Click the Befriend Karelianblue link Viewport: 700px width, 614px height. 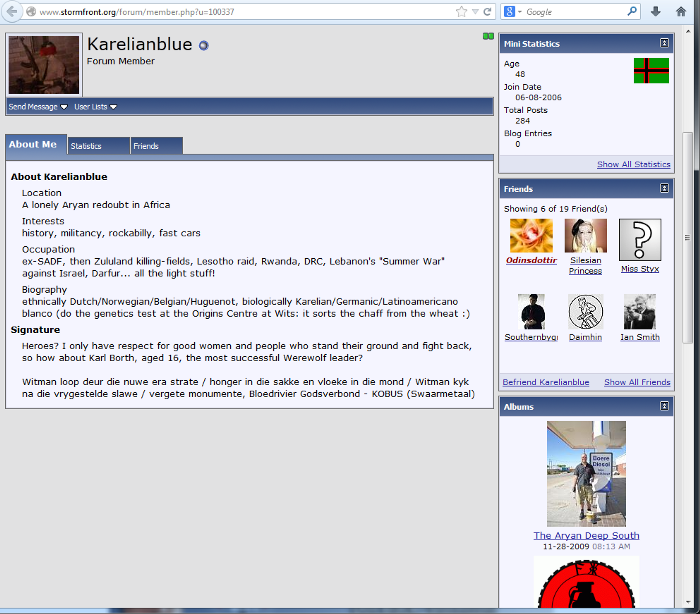[x=546, y=382]
